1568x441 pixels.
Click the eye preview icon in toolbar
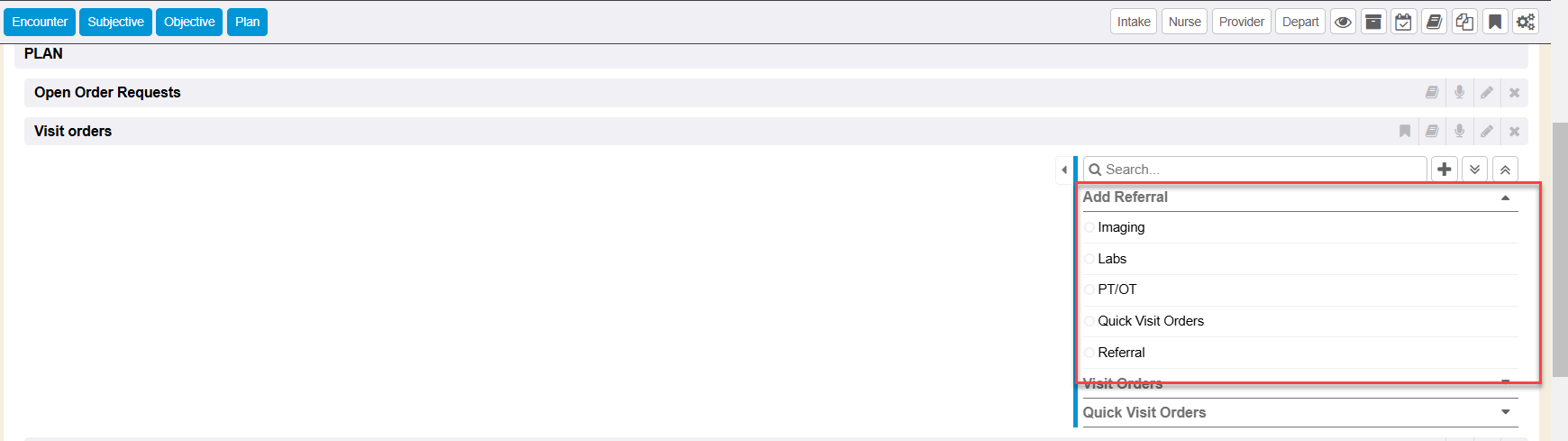pyautogui.click(x=1343, y=22)
